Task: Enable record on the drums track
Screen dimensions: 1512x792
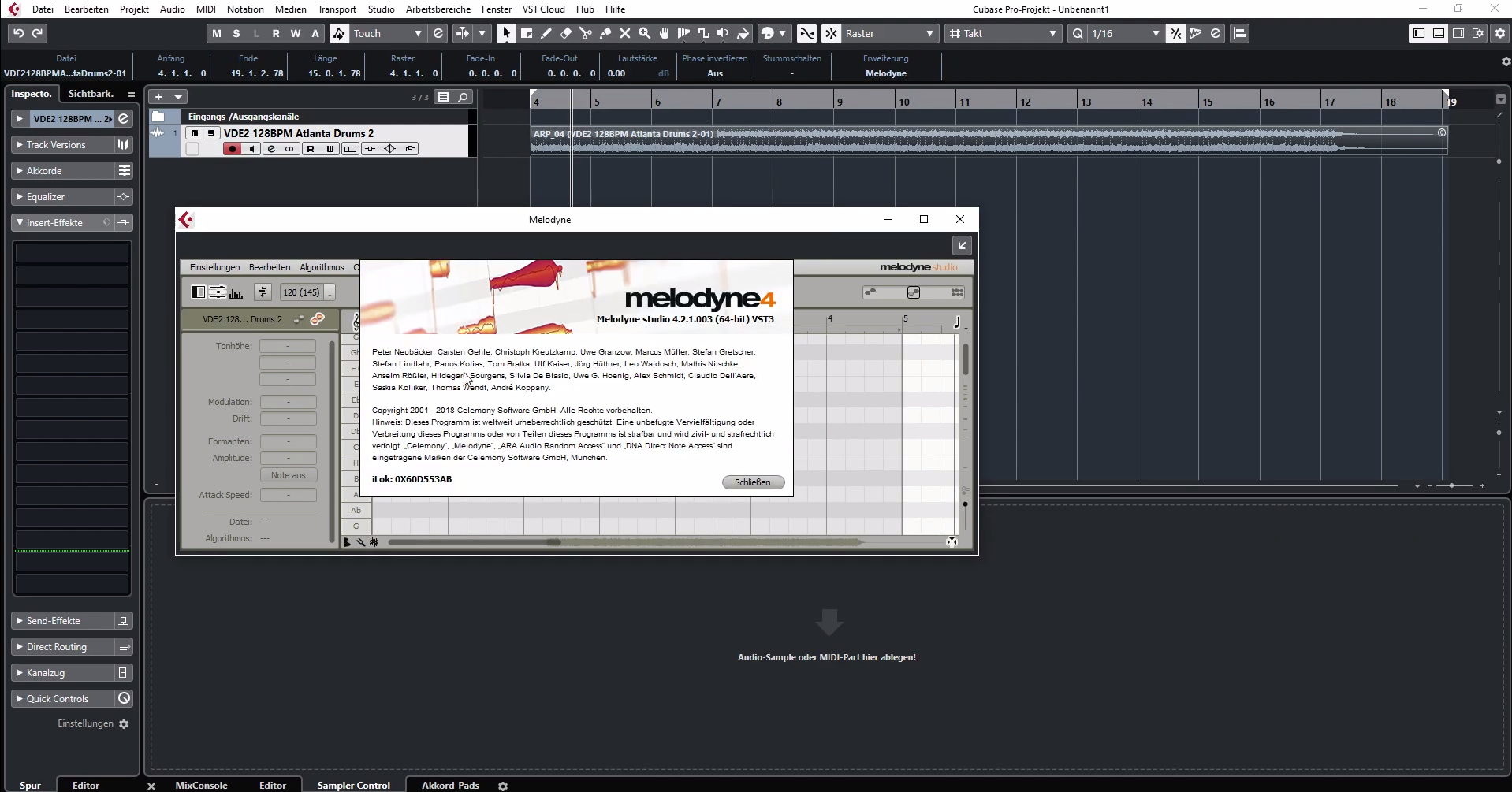Action: (x=232, y=149)
